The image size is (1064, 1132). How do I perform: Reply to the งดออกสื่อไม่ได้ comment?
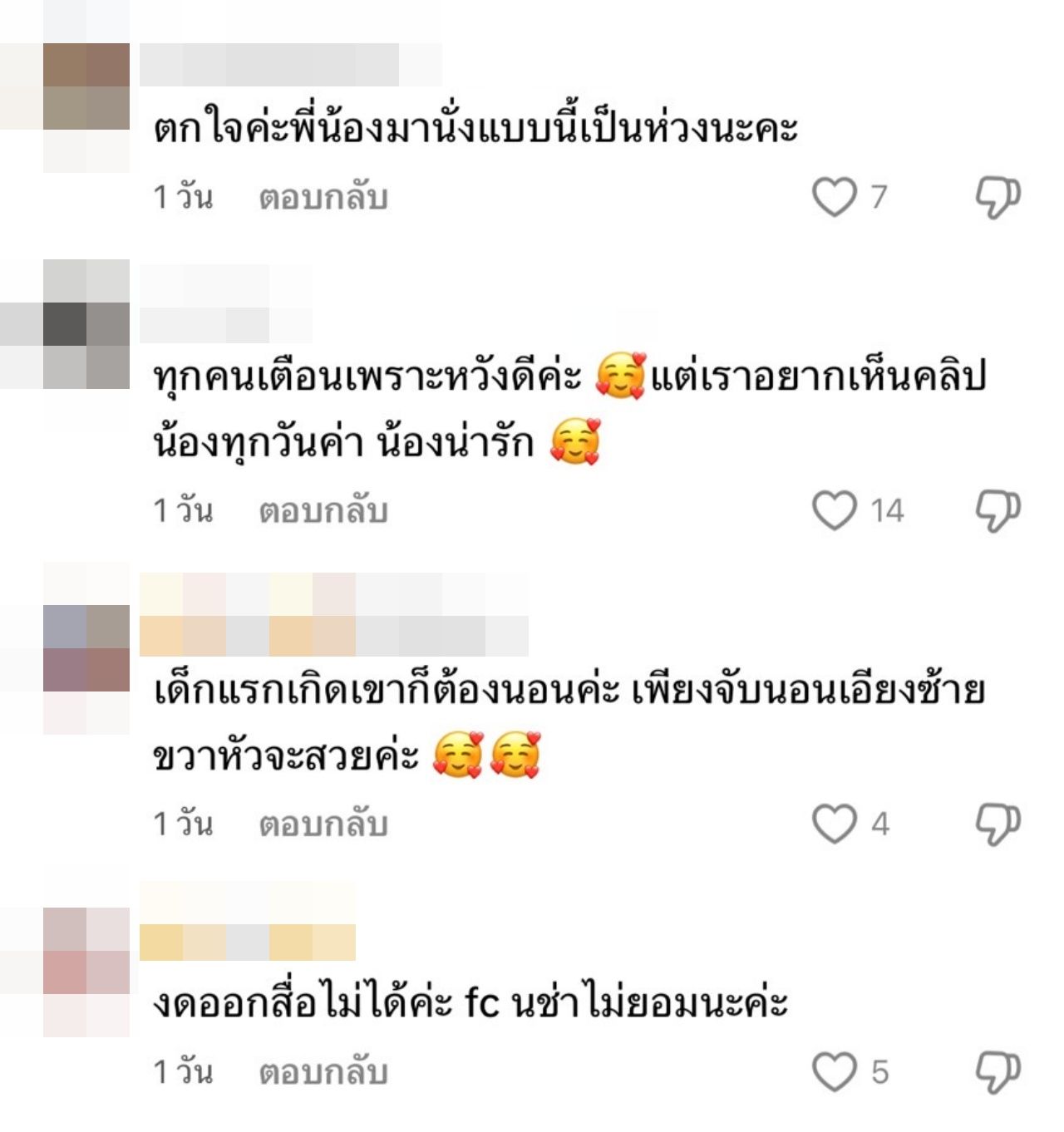[323, 1072]
